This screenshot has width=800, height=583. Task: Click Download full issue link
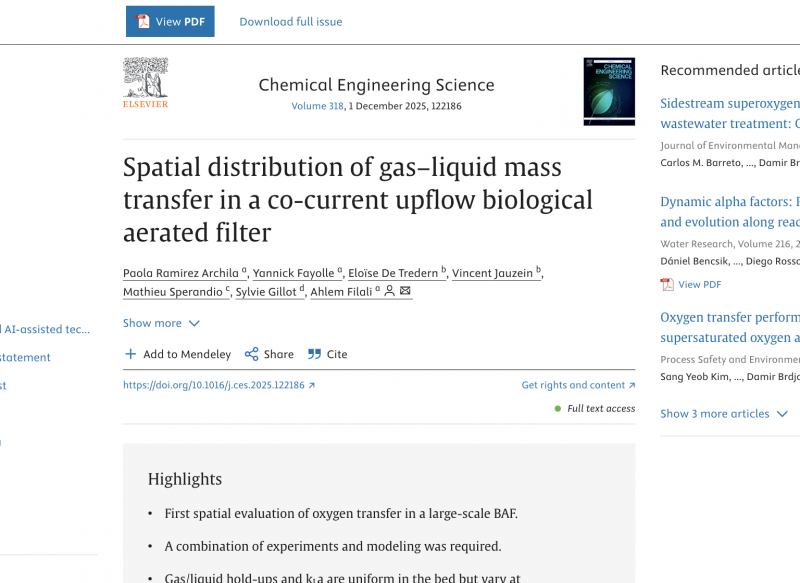(x=290, y=22)
